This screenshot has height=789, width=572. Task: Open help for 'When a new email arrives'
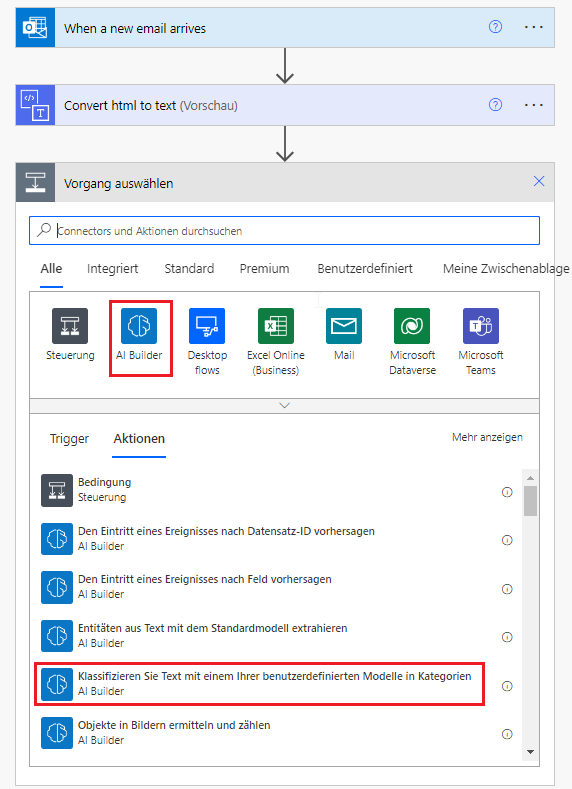point(496,27)
